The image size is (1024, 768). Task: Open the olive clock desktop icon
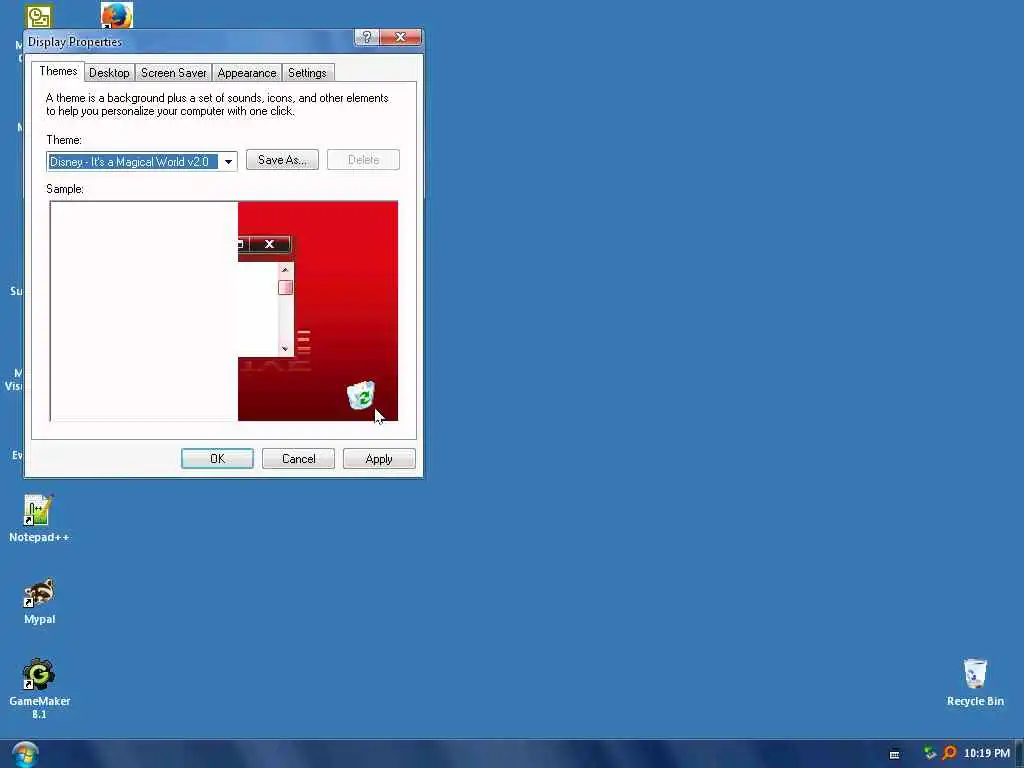[39, 16]
